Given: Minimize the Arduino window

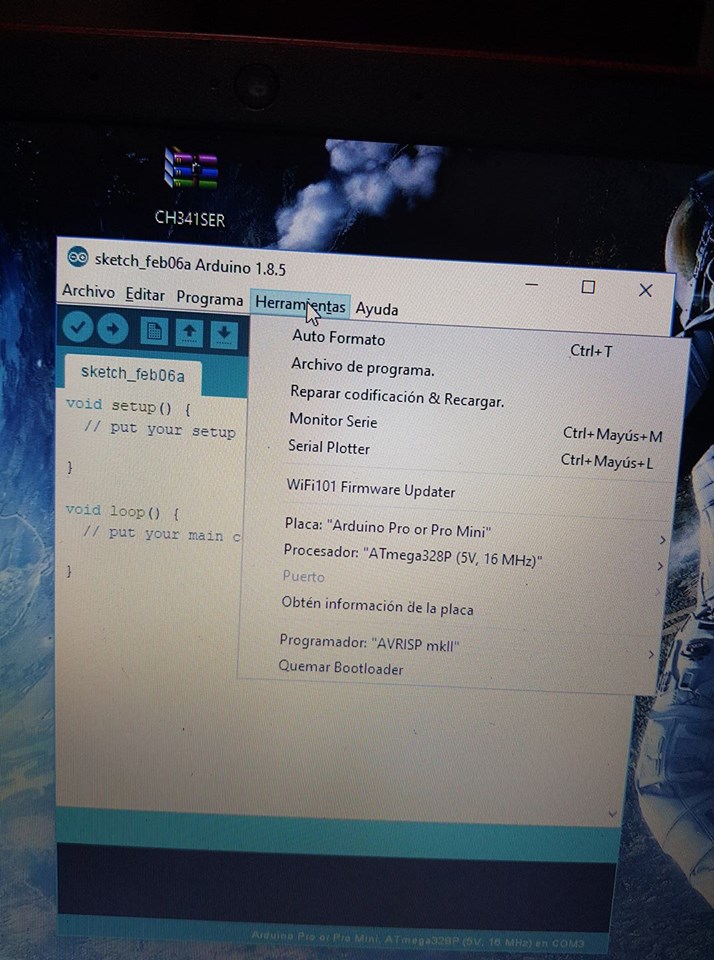Looking at the screenshot, I should coord(532,285).
